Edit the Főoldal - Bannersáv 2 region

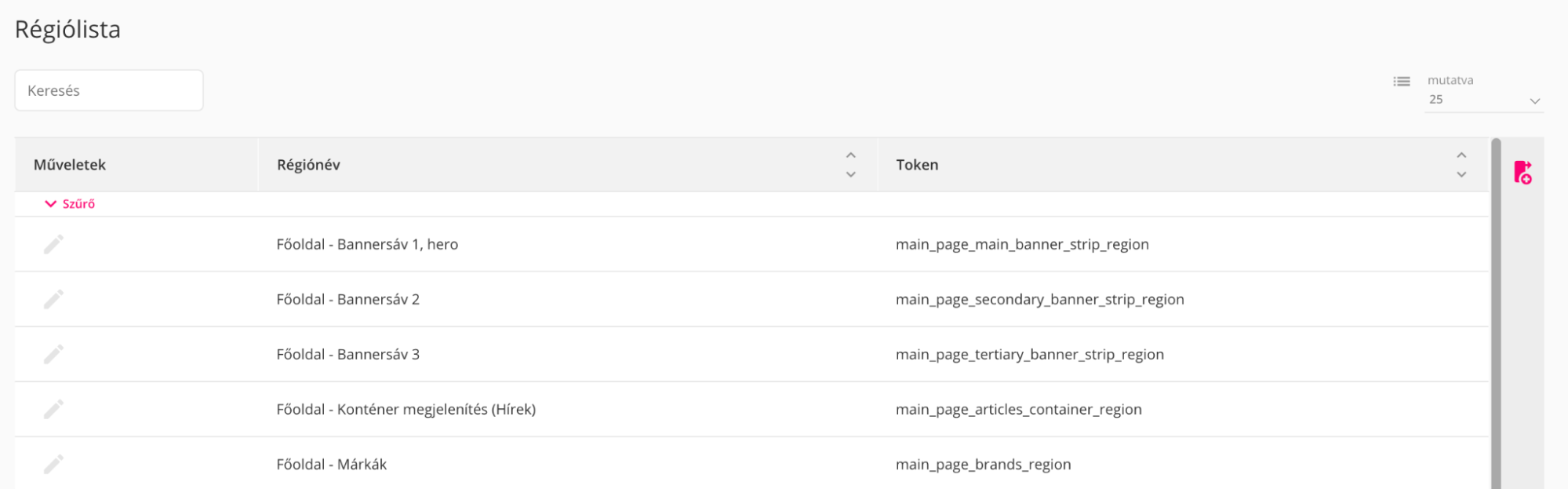pyautogui.click(x=53, y=299)
